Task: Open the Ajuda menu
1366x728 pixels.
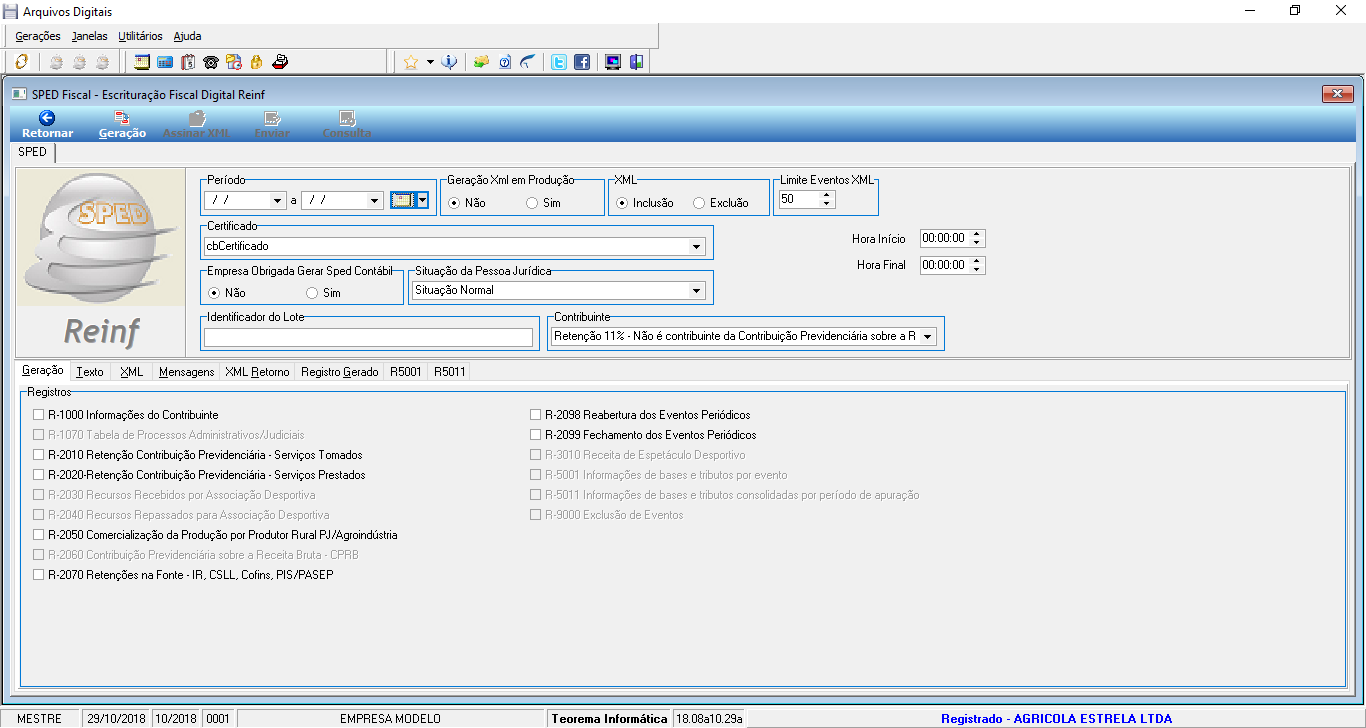Action: point(187,36)
